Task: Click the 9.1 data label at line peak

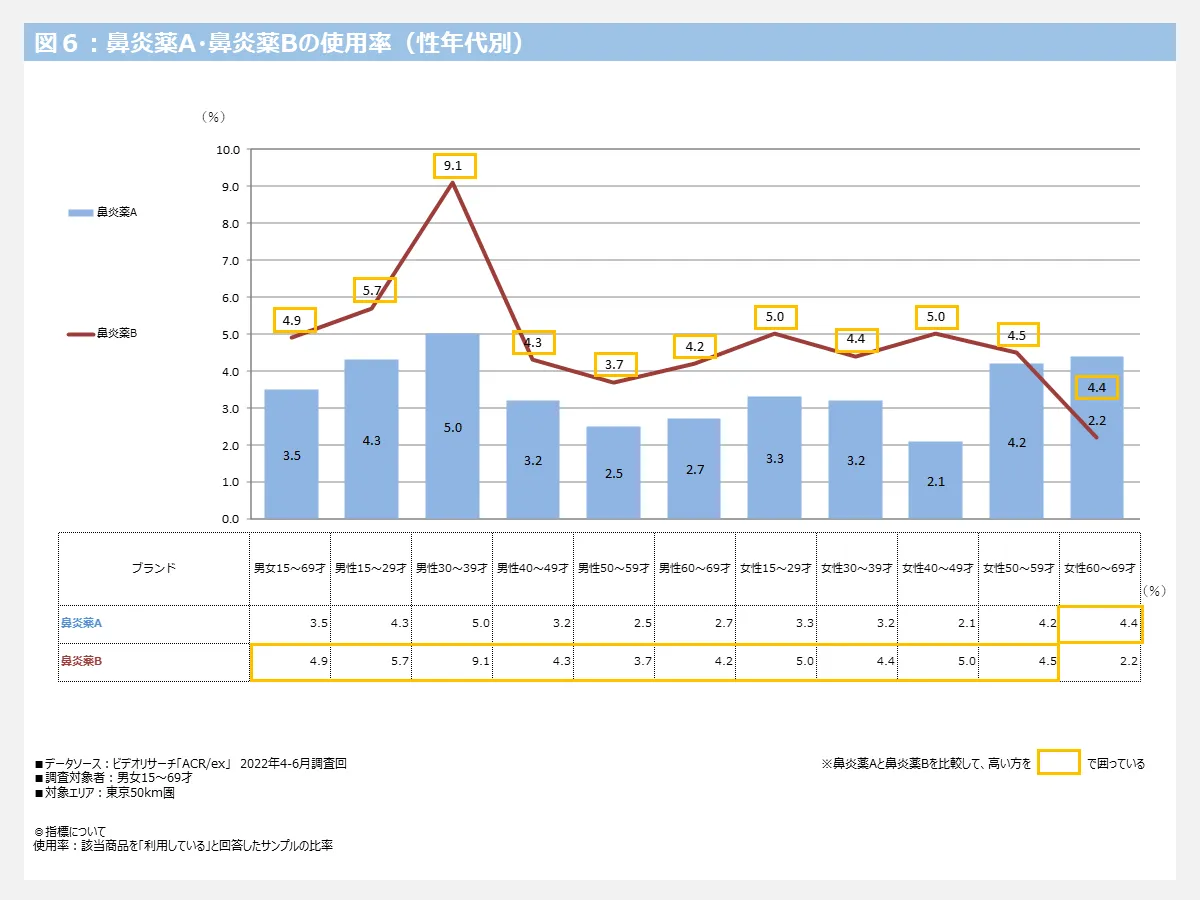Action: pos(454,166)
